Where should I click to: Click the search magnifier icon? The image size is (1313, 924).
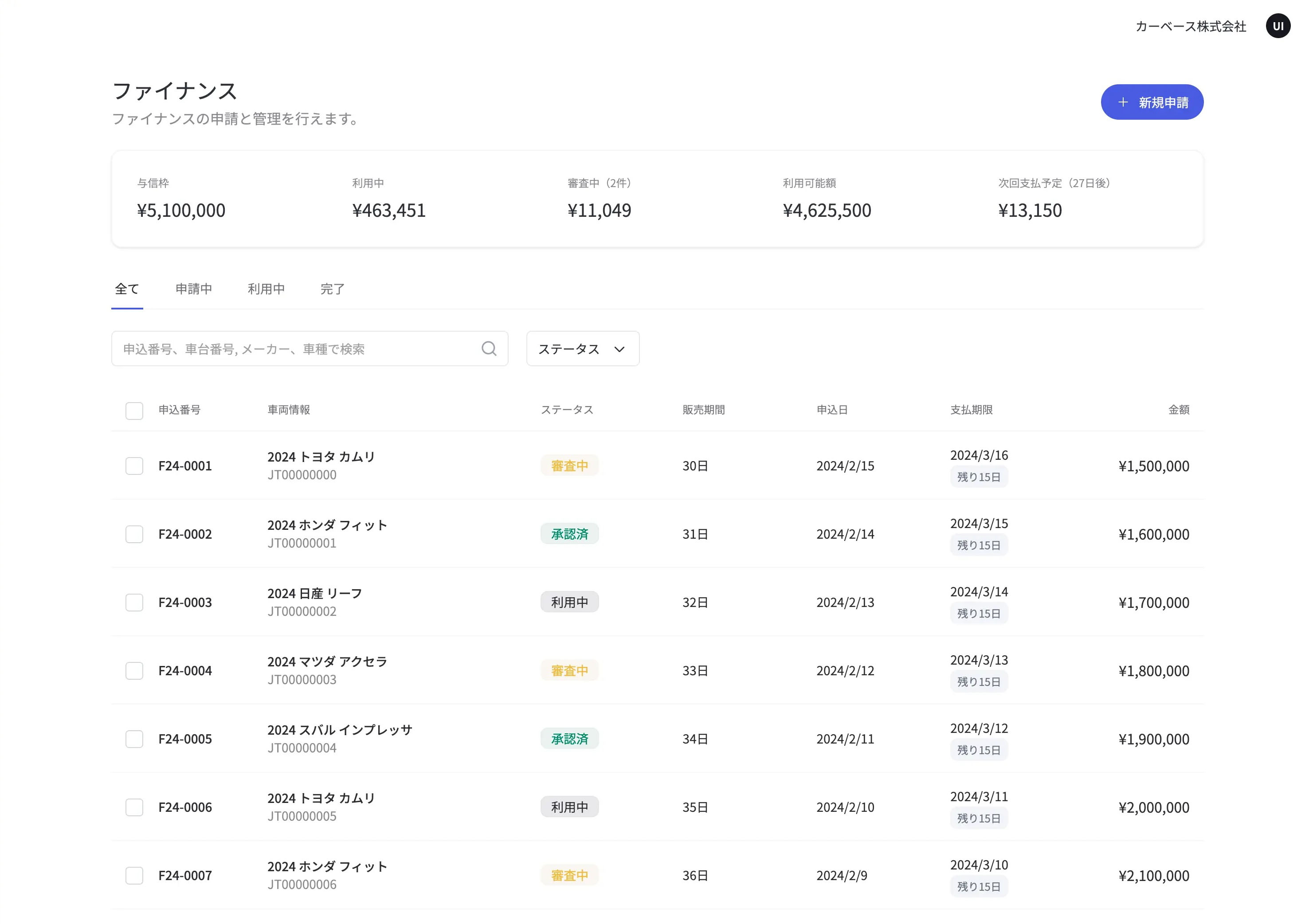click(490, 348)
